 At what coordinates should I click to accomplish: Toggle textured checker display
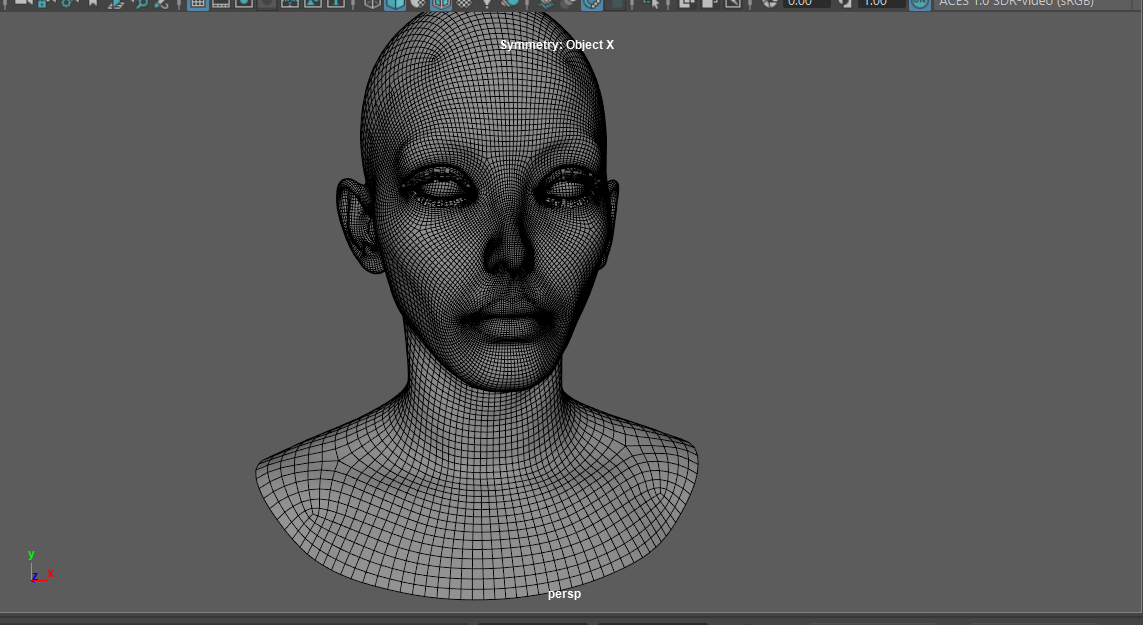(x=464, y=3)
